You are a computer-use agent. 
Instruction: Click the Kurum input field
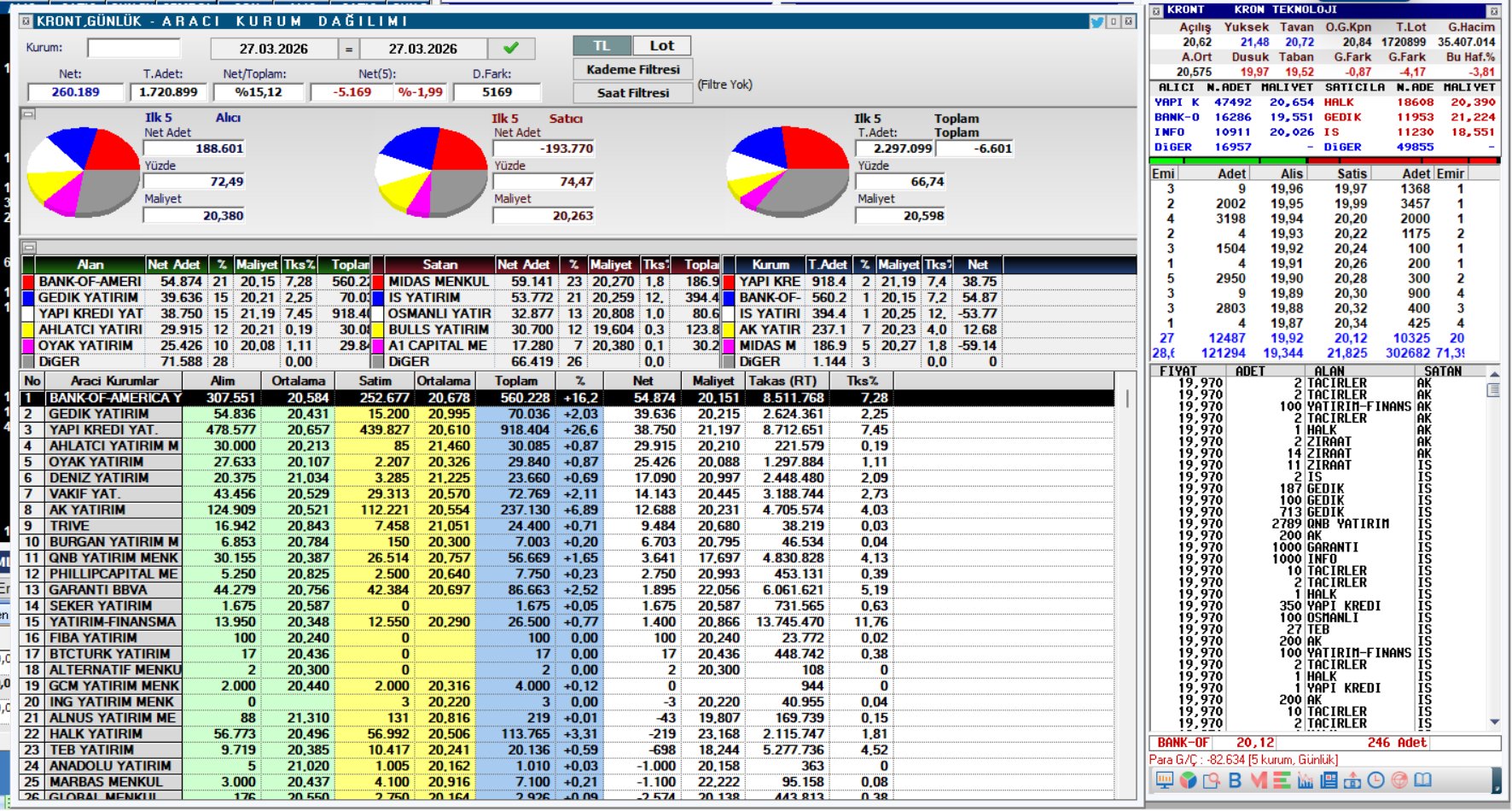coord(133,48)
